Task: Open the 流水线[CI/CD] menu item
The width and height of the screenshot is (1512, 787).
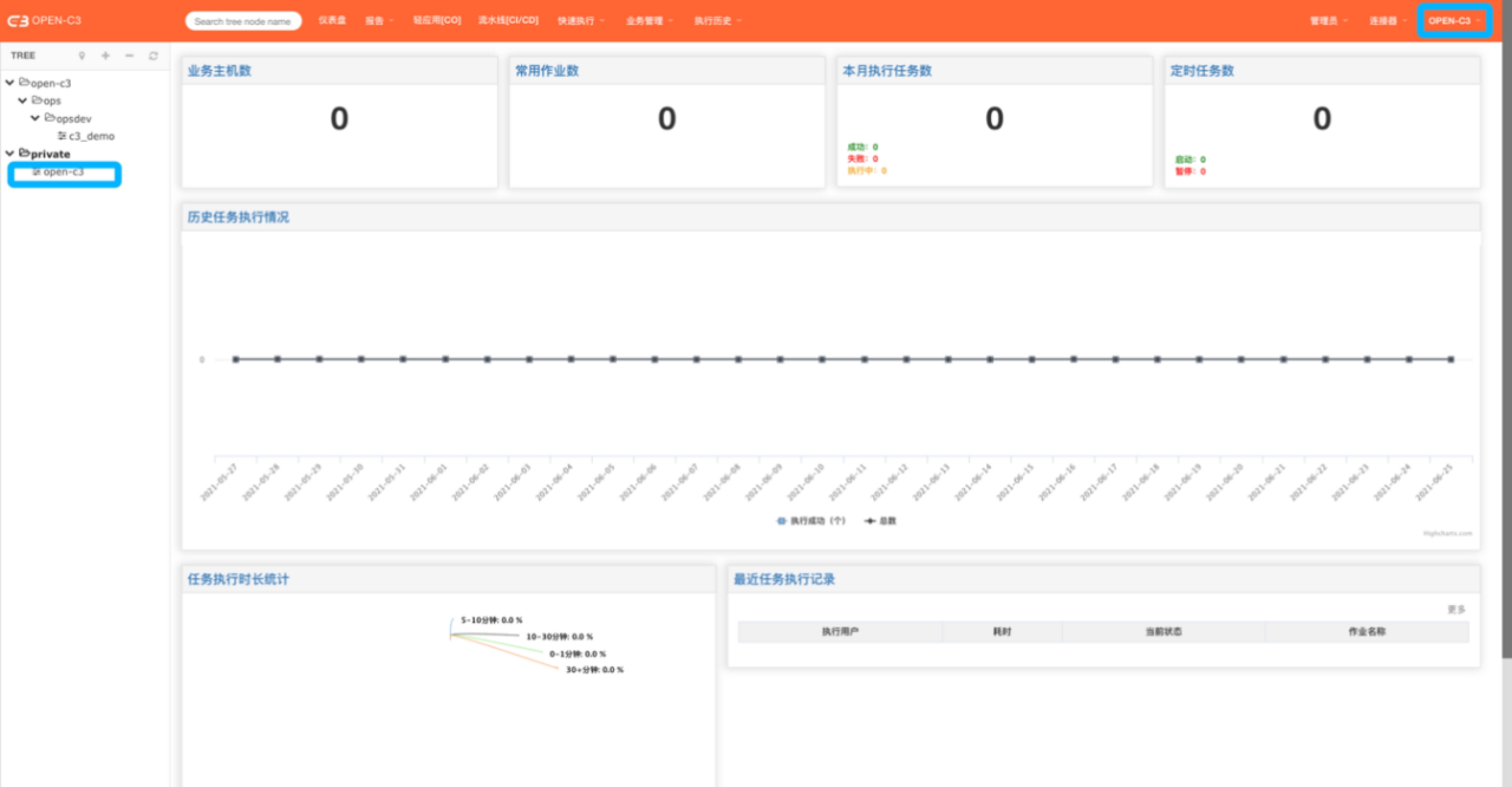Action: coord(508,21)
